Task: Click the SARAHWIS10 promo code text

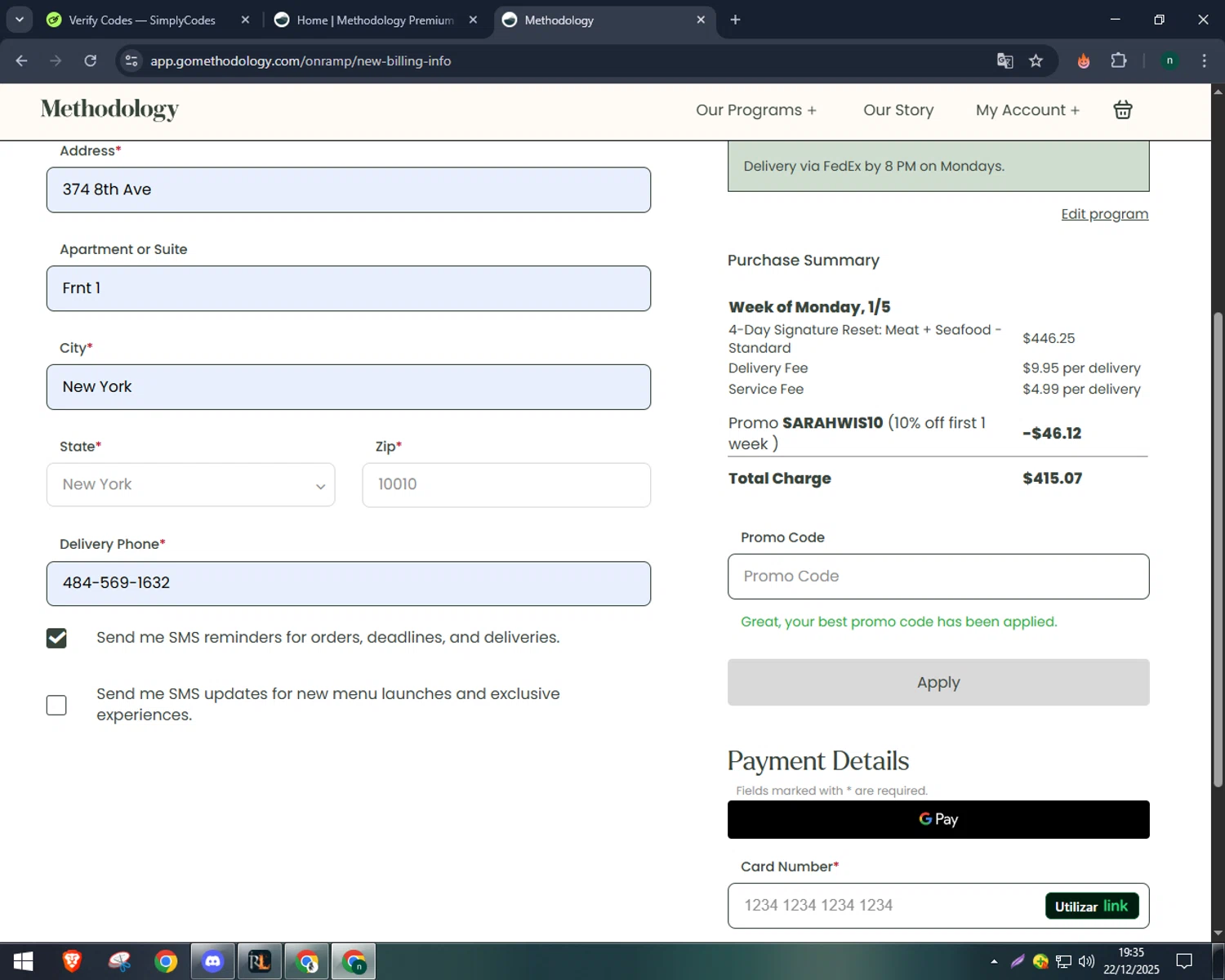Action: [x=832, y=423]
